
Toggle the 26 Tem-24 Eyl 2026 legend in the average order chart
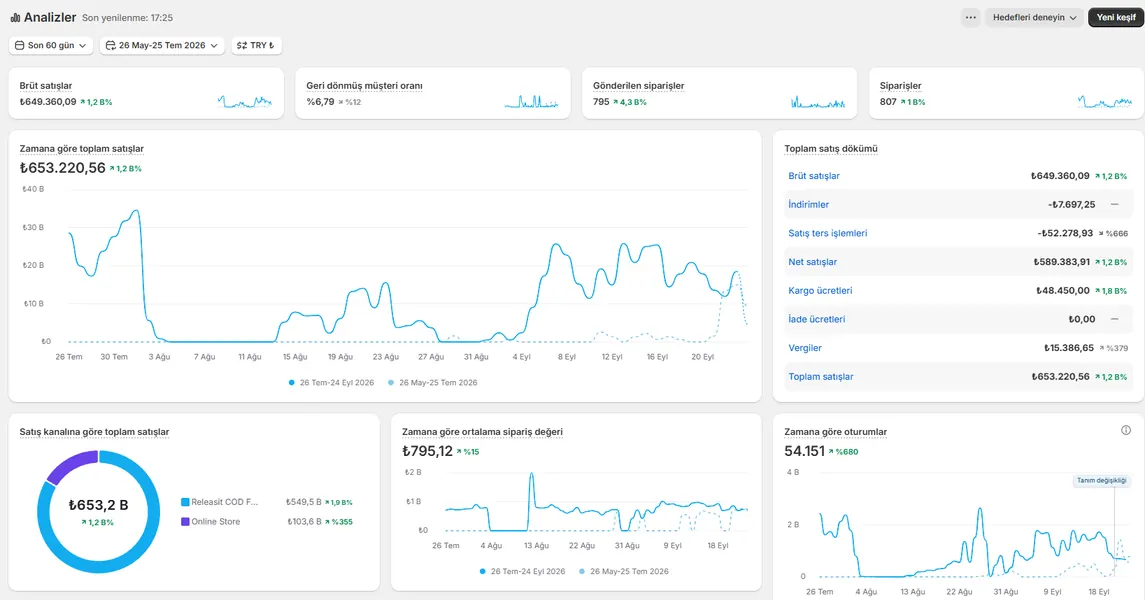tap(523, 572)
